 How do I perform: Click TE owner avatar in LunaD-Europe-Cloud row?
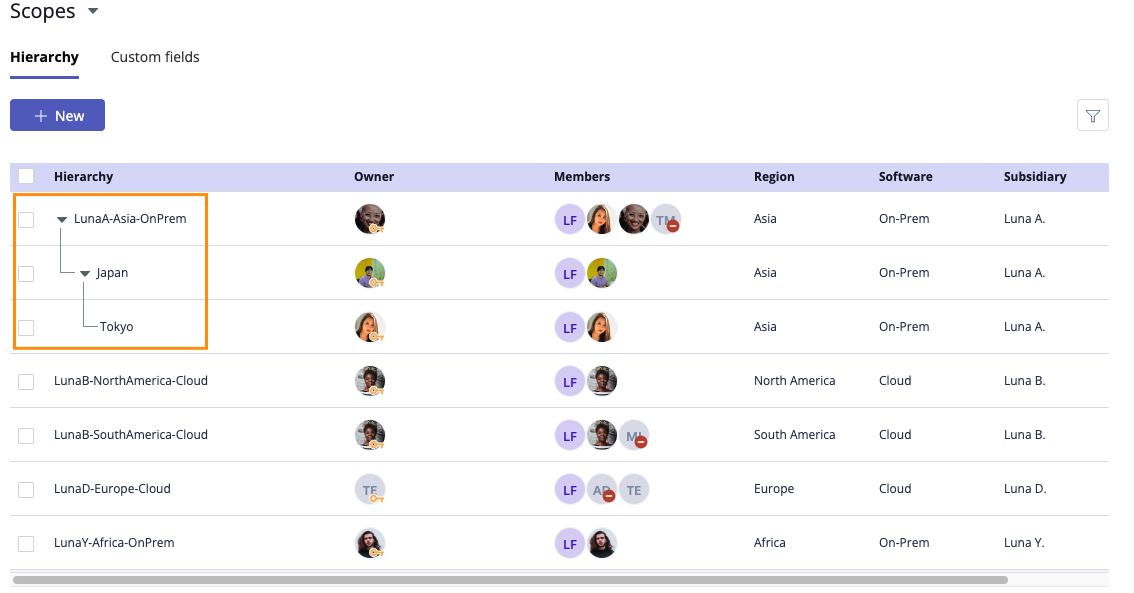[369, 489]
